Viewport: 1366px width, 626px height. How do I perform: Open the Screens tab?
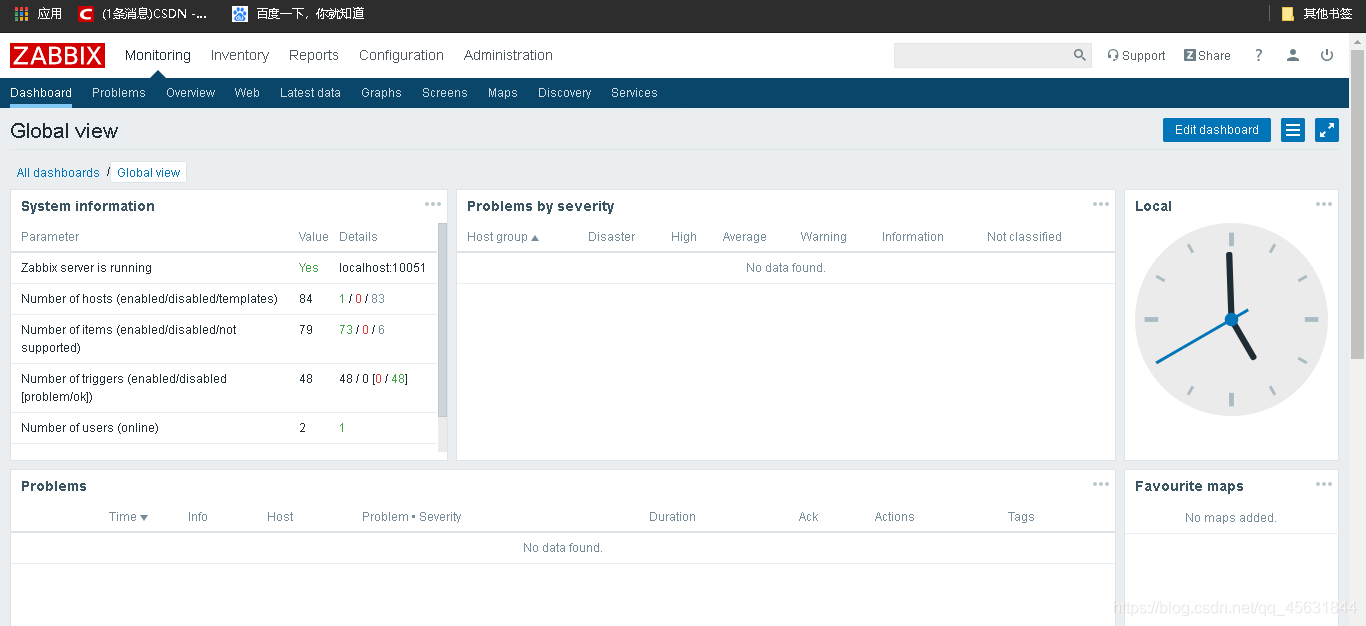[x=445, y=93]
